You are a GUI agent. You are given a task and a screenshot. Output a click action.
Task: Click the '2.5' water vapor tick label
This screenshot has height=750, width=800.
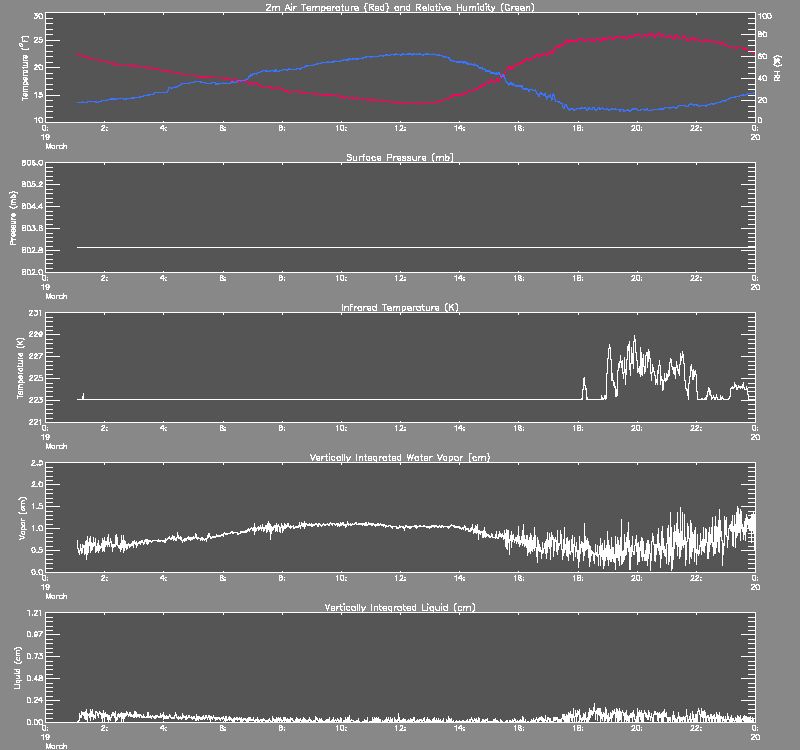point(37,463)
